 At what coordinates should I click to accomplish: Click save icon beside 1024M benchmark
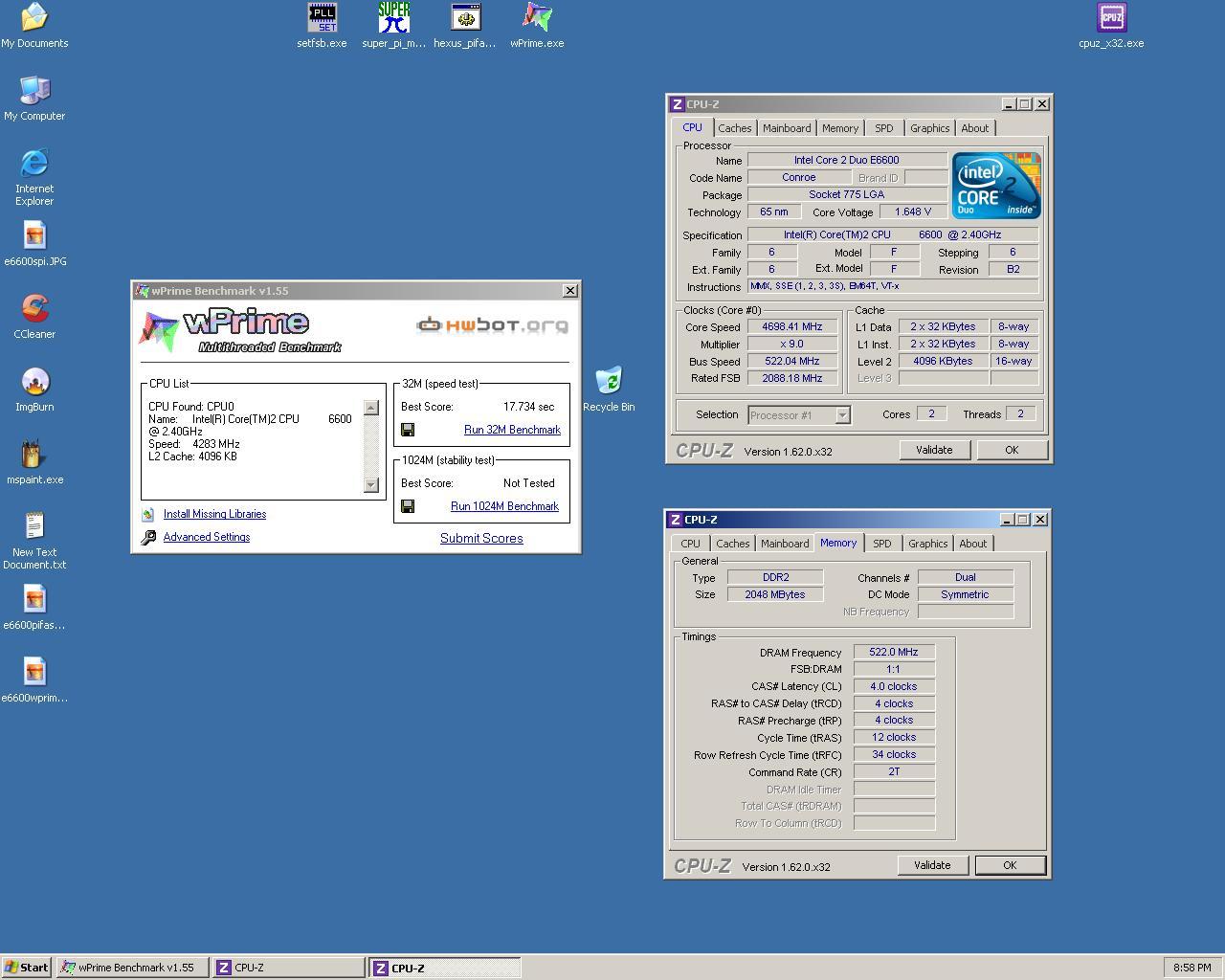point(408,506)
